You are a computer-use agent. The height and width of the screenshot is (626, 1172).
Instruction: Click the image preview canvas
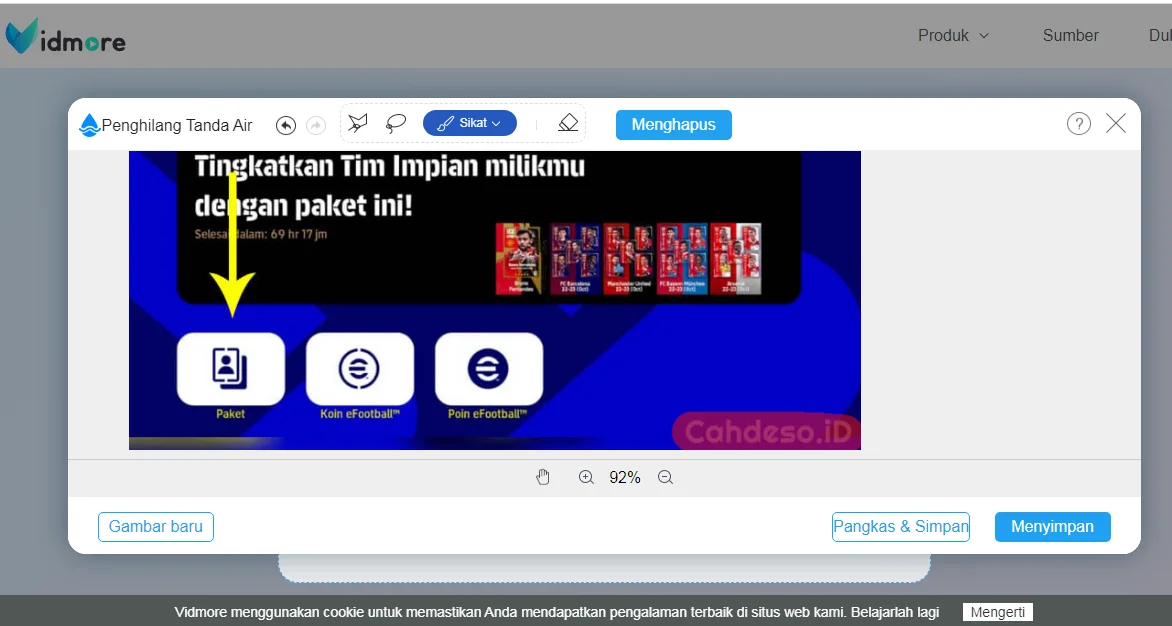click(495, 300)
